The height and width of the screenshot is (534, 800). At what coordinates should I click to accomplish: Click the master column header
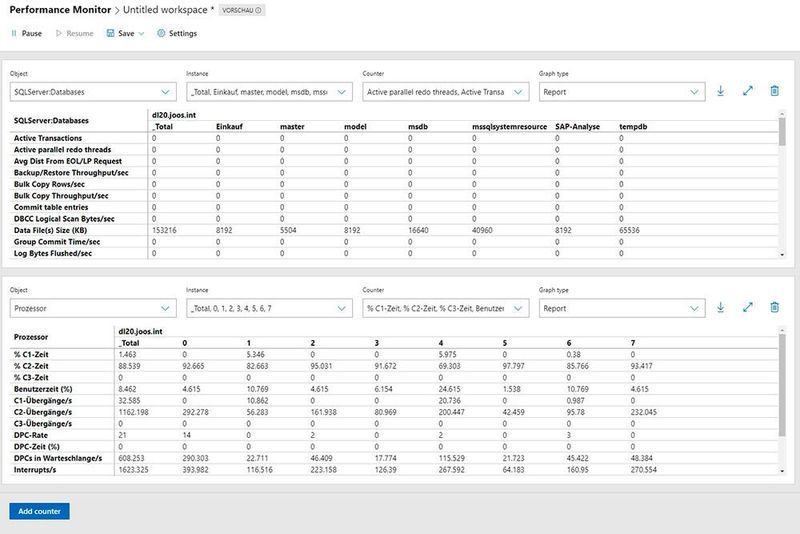click(292, 126)
